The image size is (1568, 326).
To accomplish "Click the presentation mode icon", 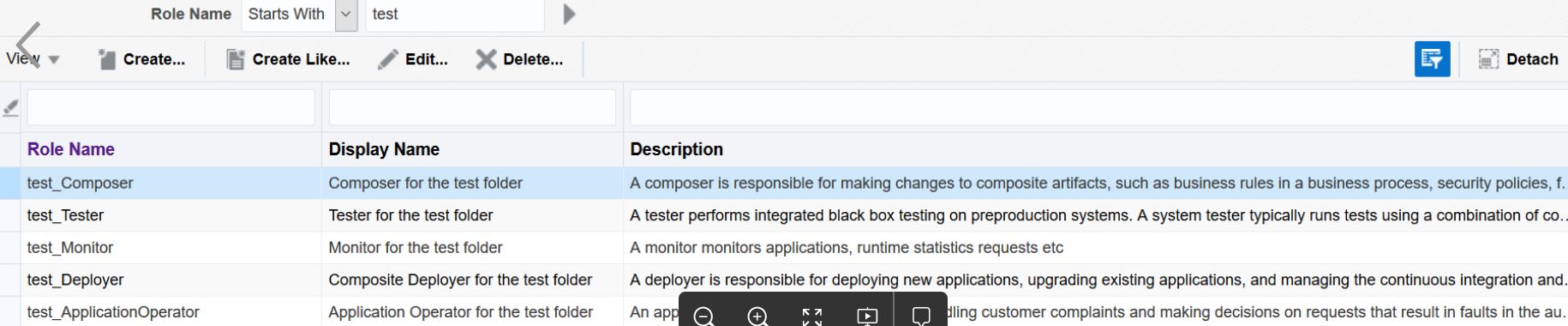I will coord(867,317).
